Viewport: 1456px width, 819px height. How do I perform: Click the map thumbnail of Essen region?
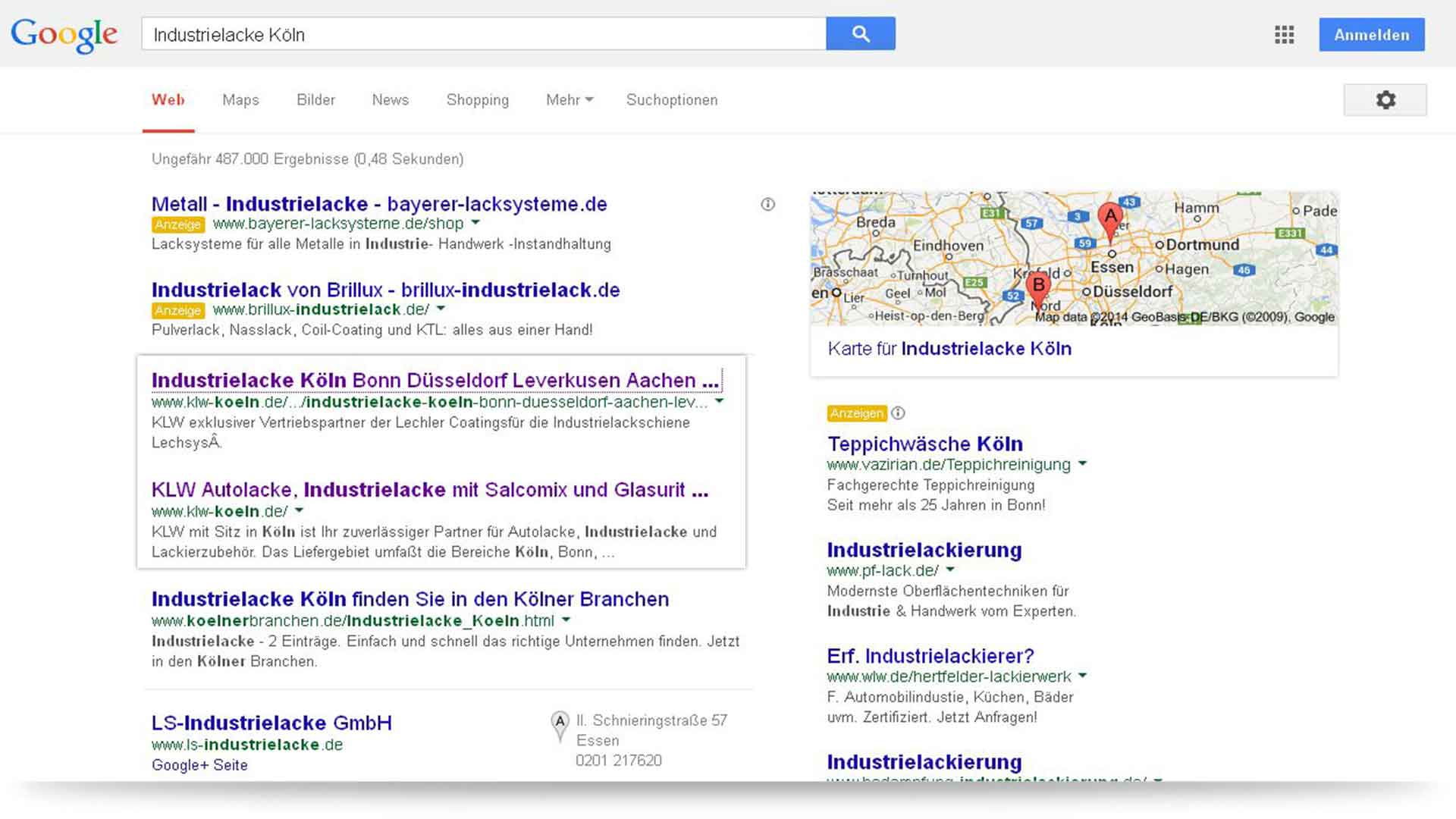coord(1074,259)
